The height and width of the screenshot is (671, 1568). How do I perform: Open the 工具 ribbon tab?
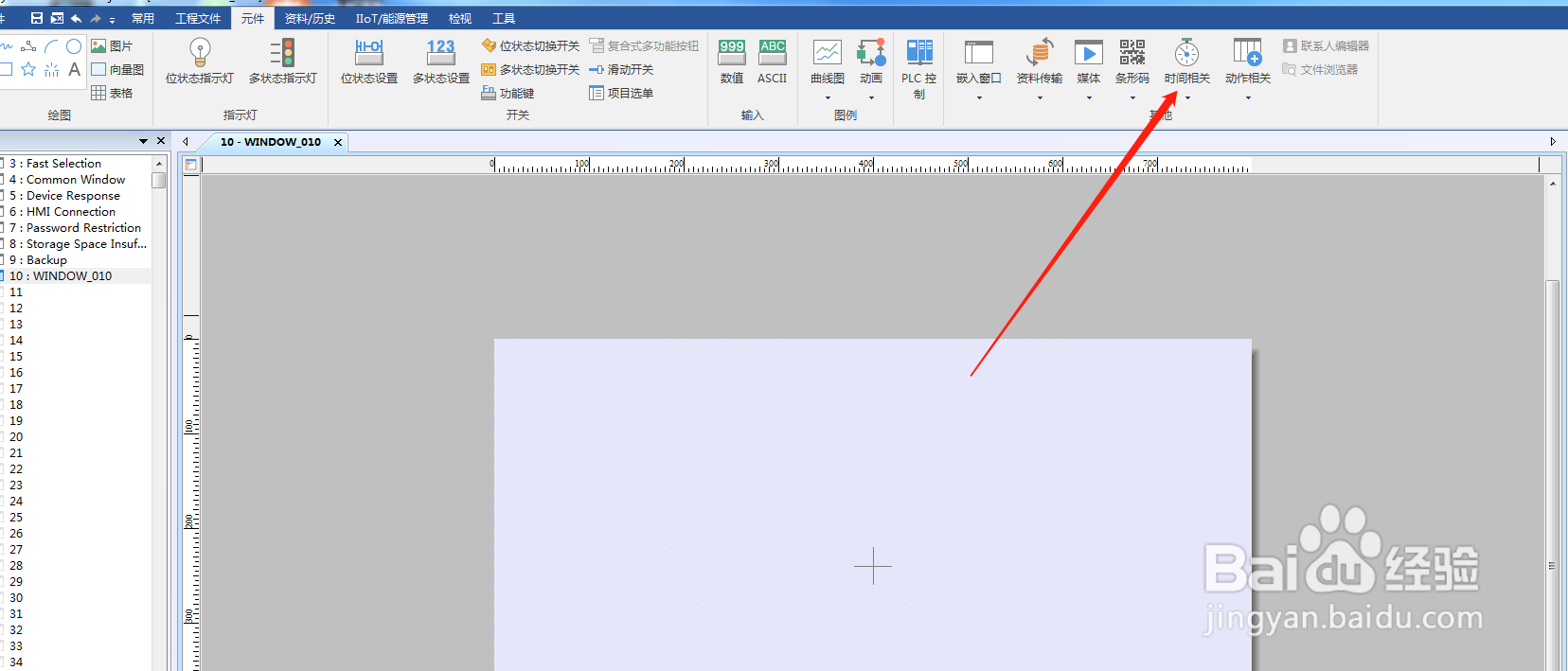pos(504,18)
